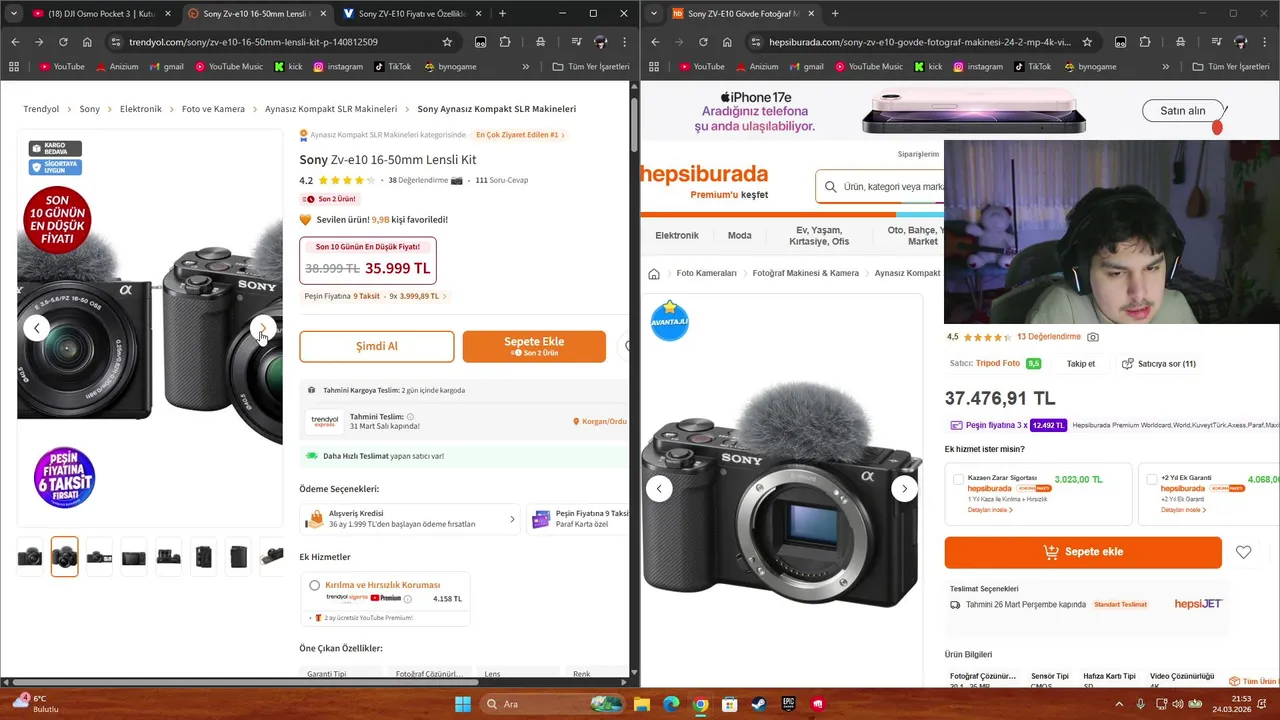The height and width of the screenshot is (720, 1280).
Task: Open Chrome three-dot menu in Hepsiburada window
Action: 1266,42
